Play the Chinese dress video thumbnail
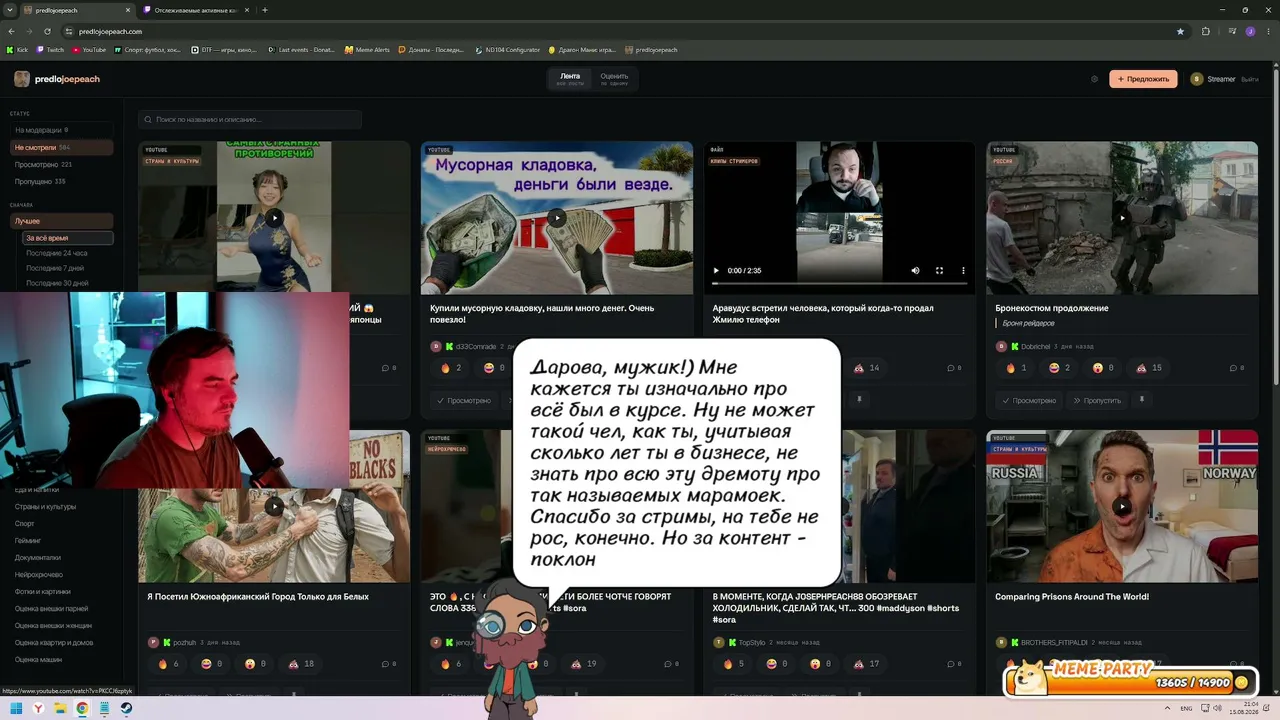Image resolution: width=1280 pixels, height=720 pixels. coord(274,218)
